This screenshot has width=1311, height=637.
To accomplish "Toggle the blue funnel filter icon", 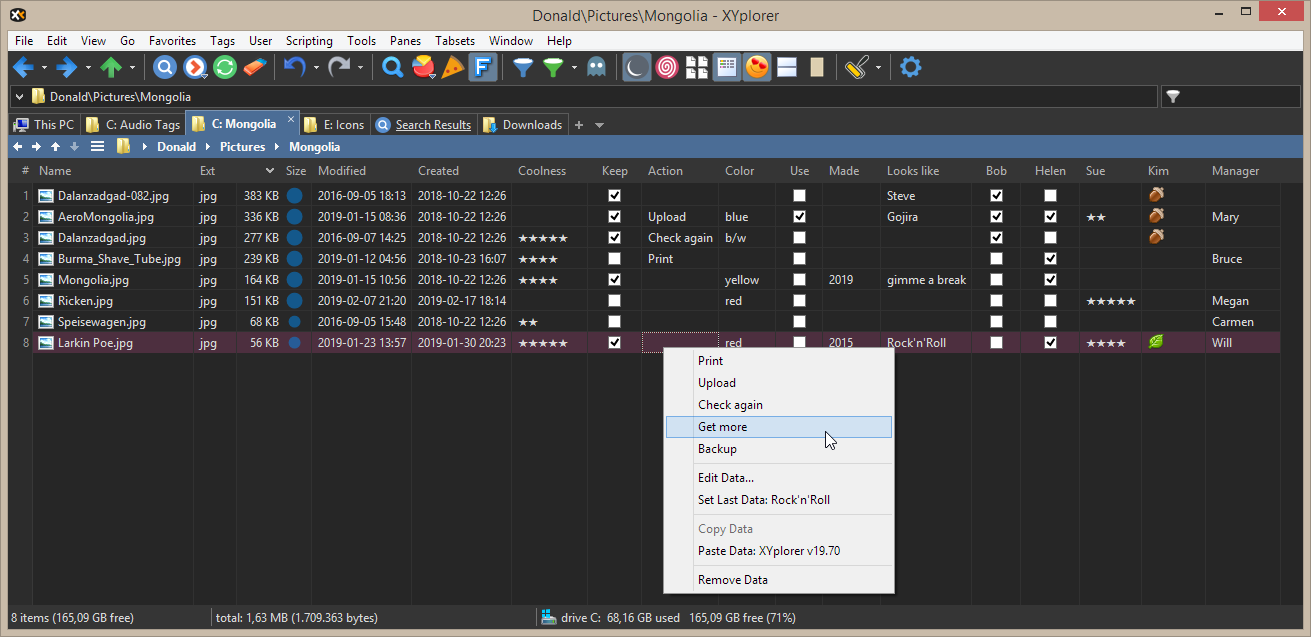I will tap(522, 68).
